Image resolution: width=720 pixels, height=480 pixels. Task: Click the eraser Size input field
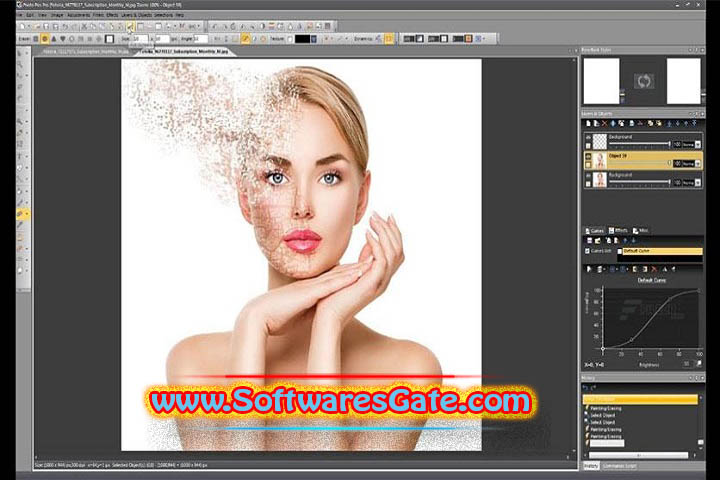(x=139, y=39)
